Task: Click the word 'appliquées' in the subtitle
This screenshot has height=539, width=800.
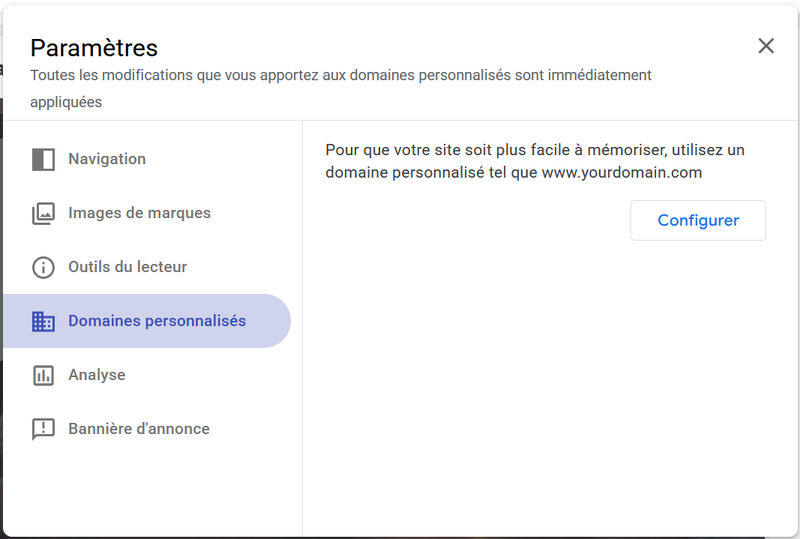Action: coord(66,102)
